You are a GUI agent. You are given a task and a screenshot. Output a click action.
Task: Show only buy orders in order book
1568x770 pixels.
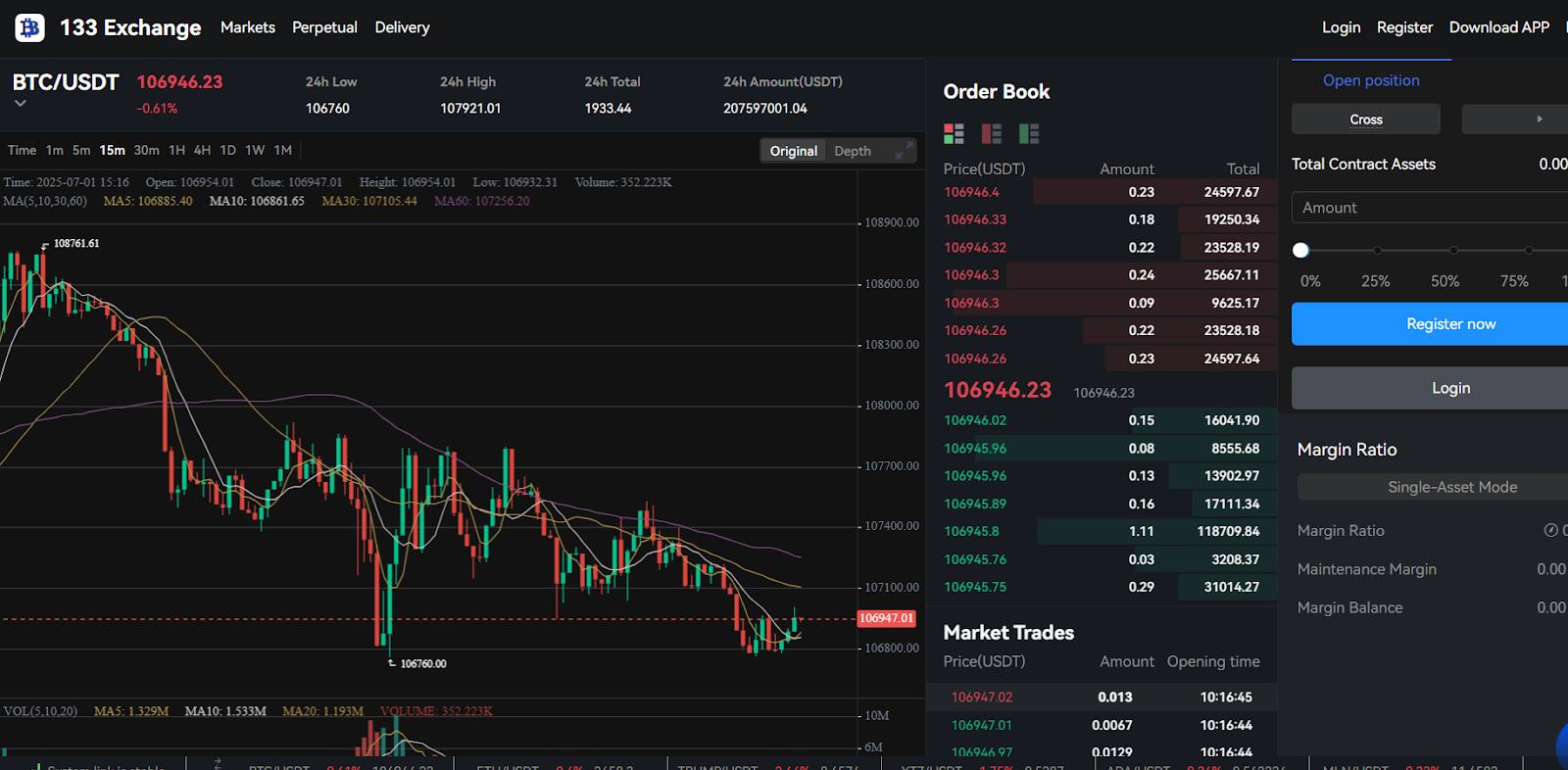click(x=1029, y=133)
